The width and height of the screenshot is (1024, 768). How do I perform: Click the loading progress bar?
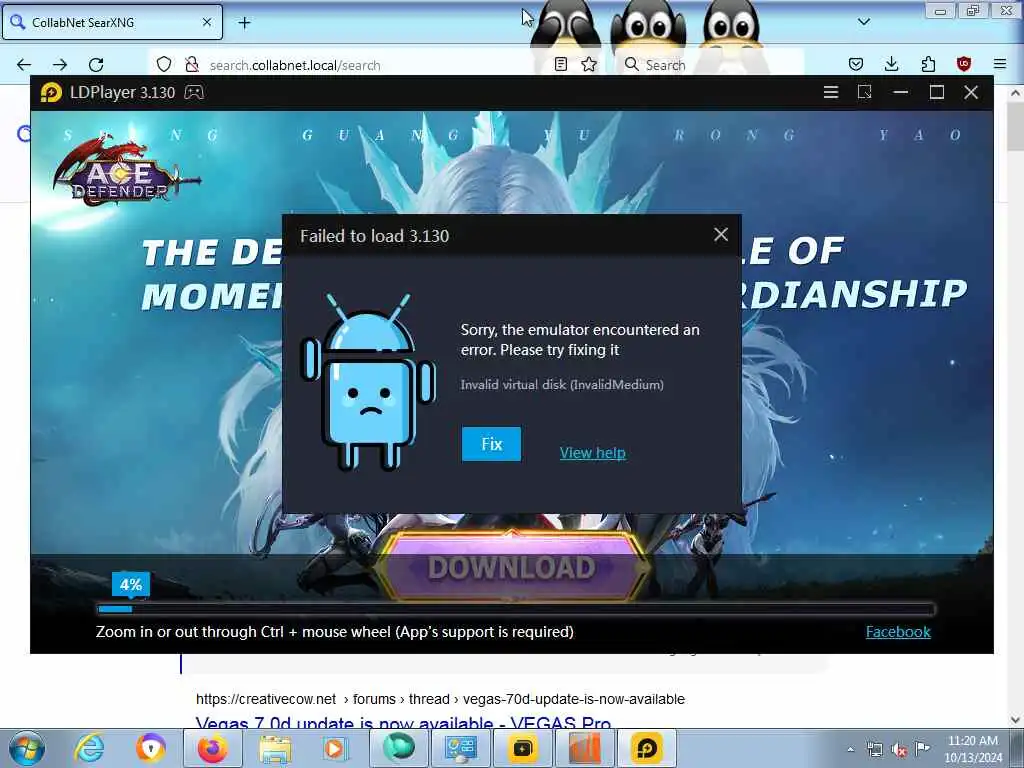(516, 609)
